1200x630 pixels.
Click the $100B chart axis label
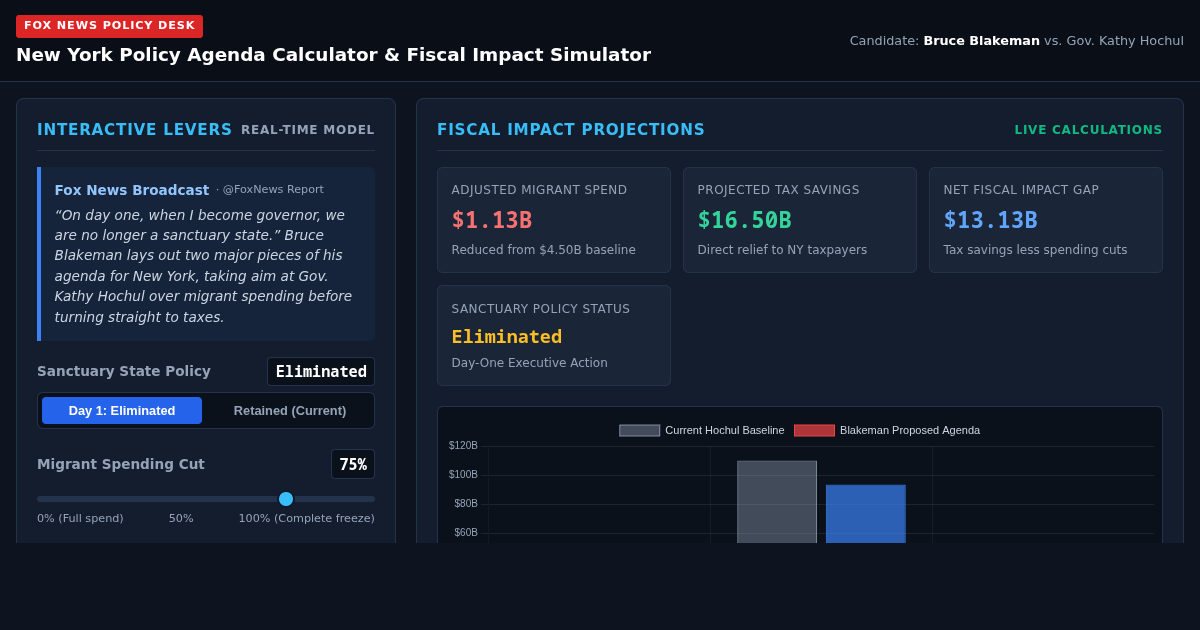pos(463,475)
